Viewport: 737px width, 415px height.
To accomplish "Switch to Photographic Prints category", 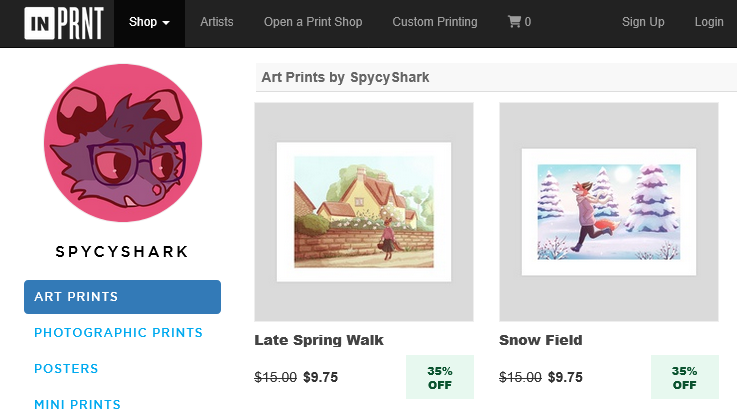I will 118,333.
